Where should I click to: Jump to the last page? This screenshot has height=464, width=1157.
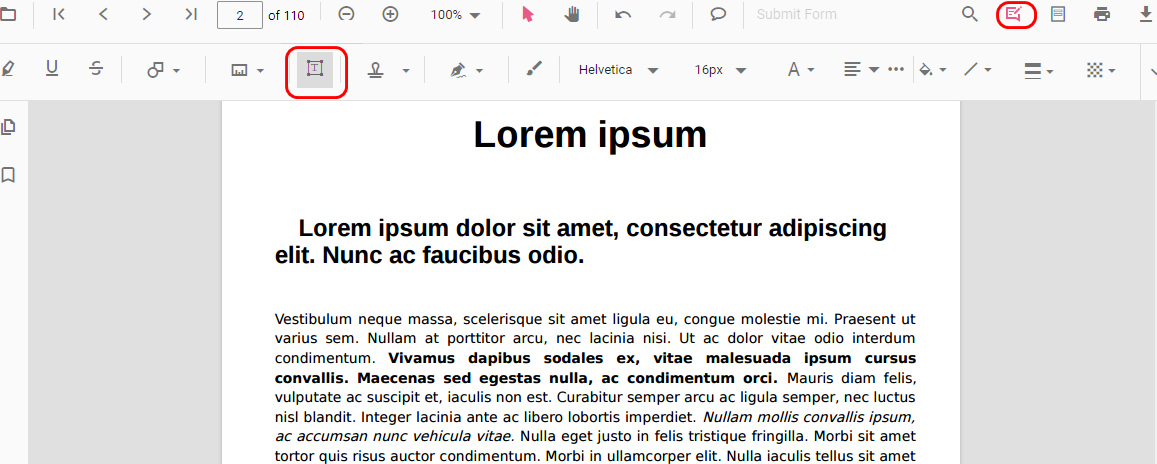[191, 15]
